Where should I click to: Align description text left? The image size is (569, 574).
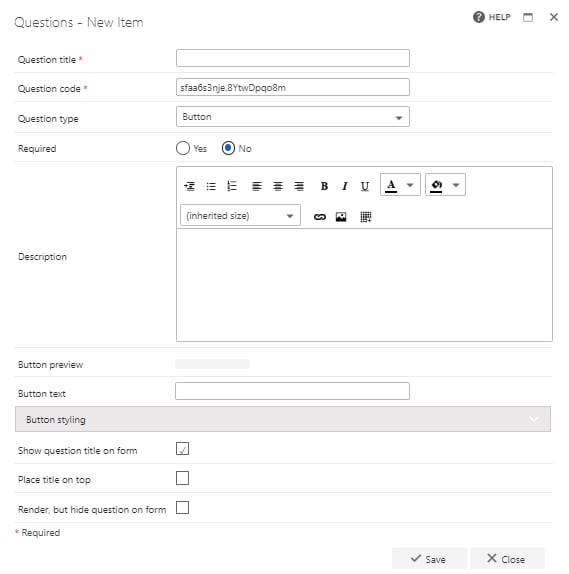tap(257, 186)
